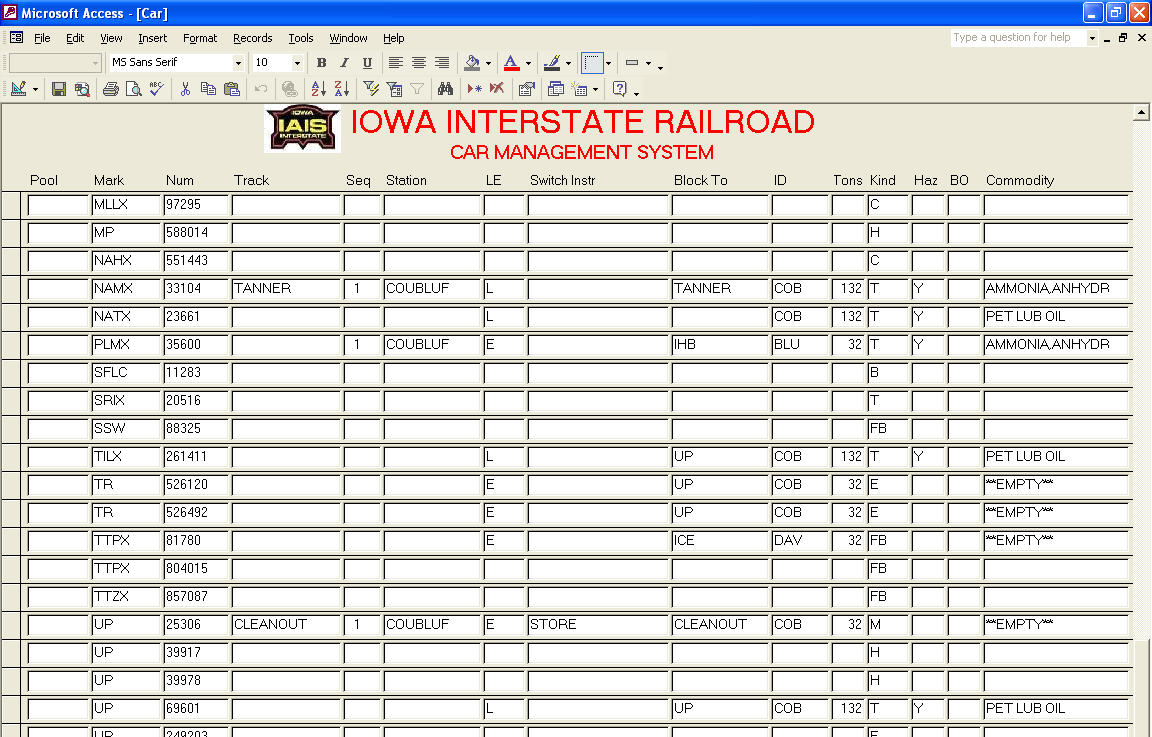
Task: Save the form with floppy disk icon
Action: pos(59,89)
